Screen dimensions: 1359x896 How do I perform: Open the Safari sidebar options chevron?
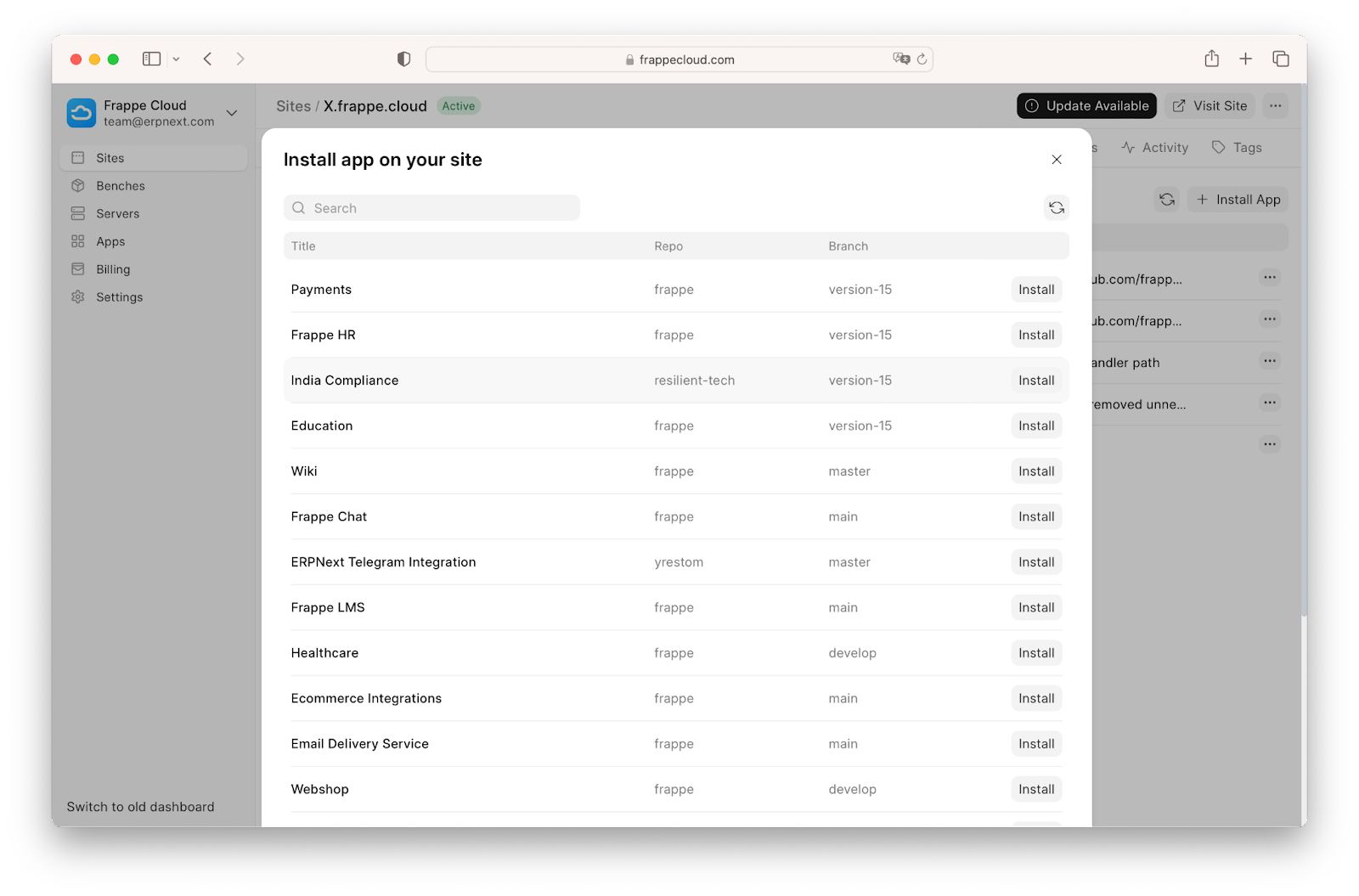(176, 59)
